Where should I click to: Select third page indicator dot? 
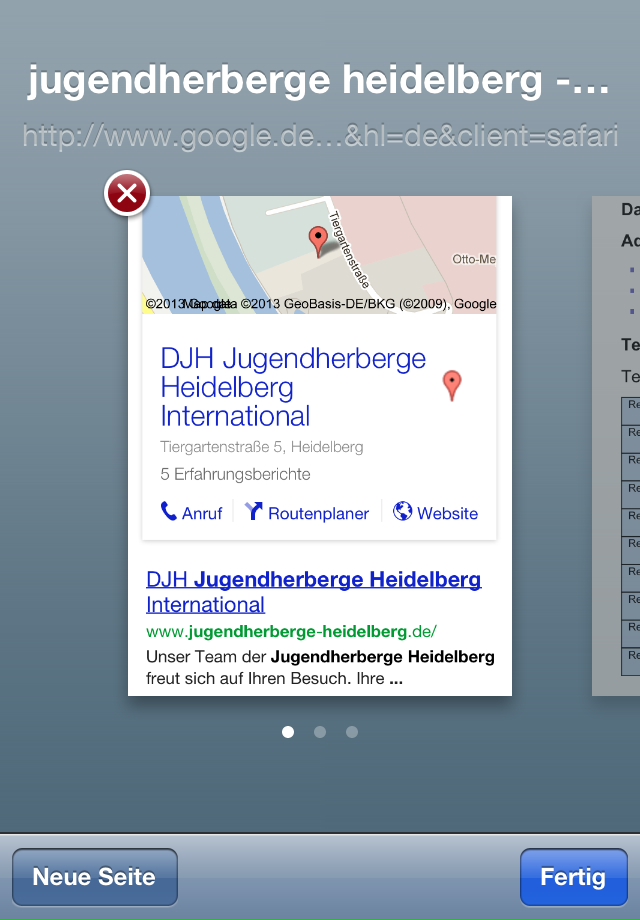[352, 732]
